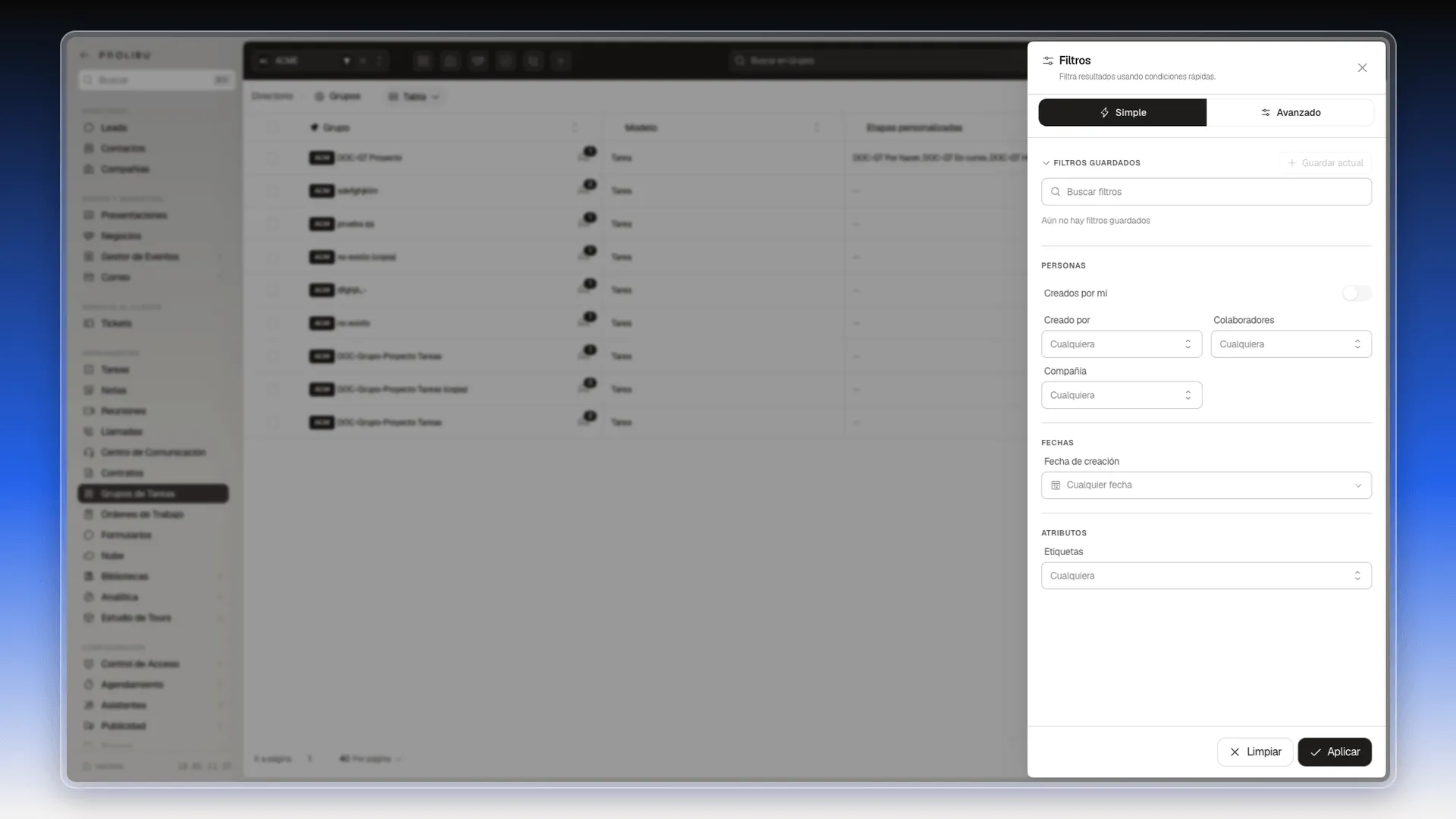Switch to the Avanzado filter tab

tap(1290, 112)
